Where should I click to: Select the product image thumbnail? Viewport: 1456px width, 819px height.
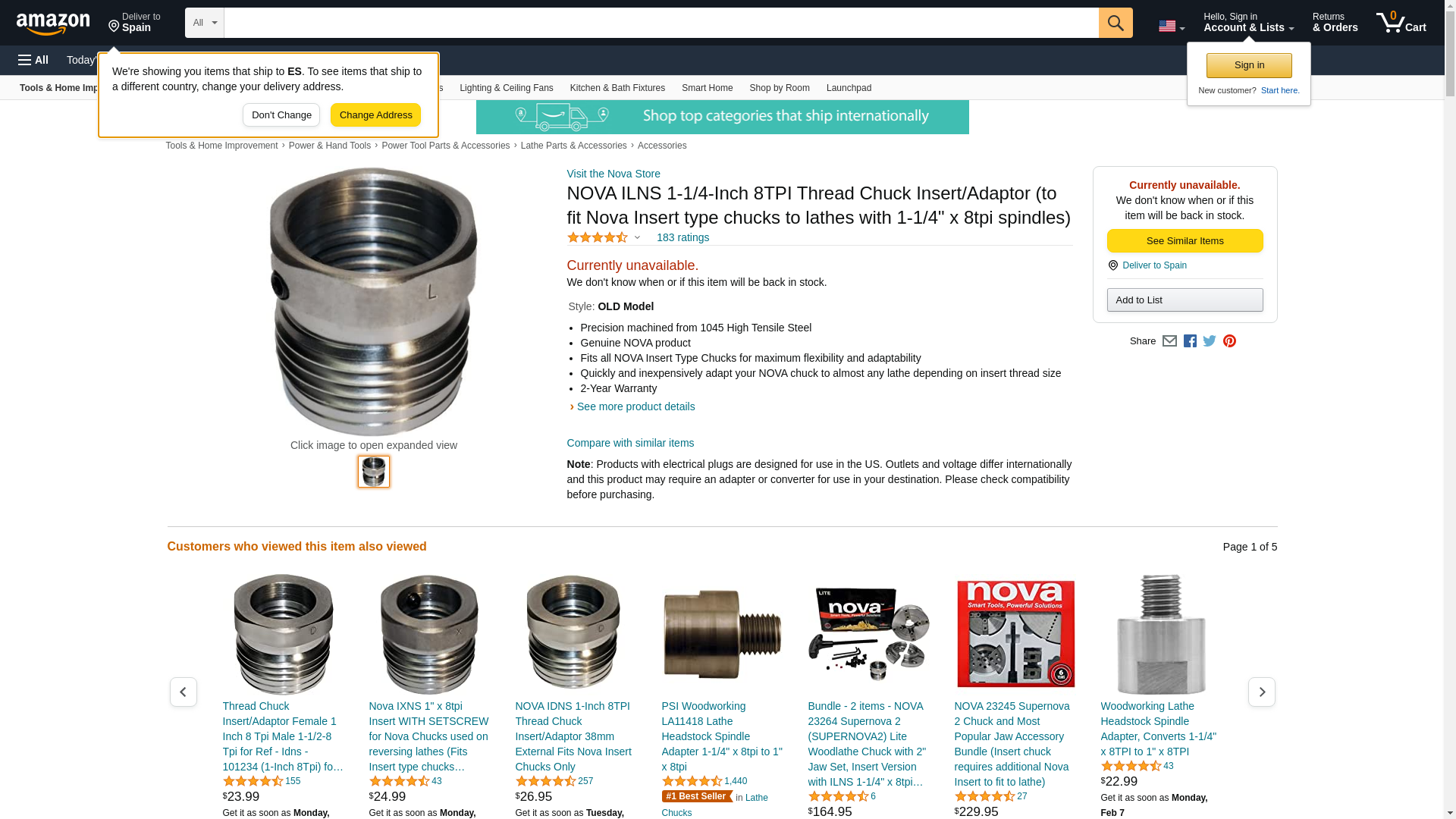[374, 472]
